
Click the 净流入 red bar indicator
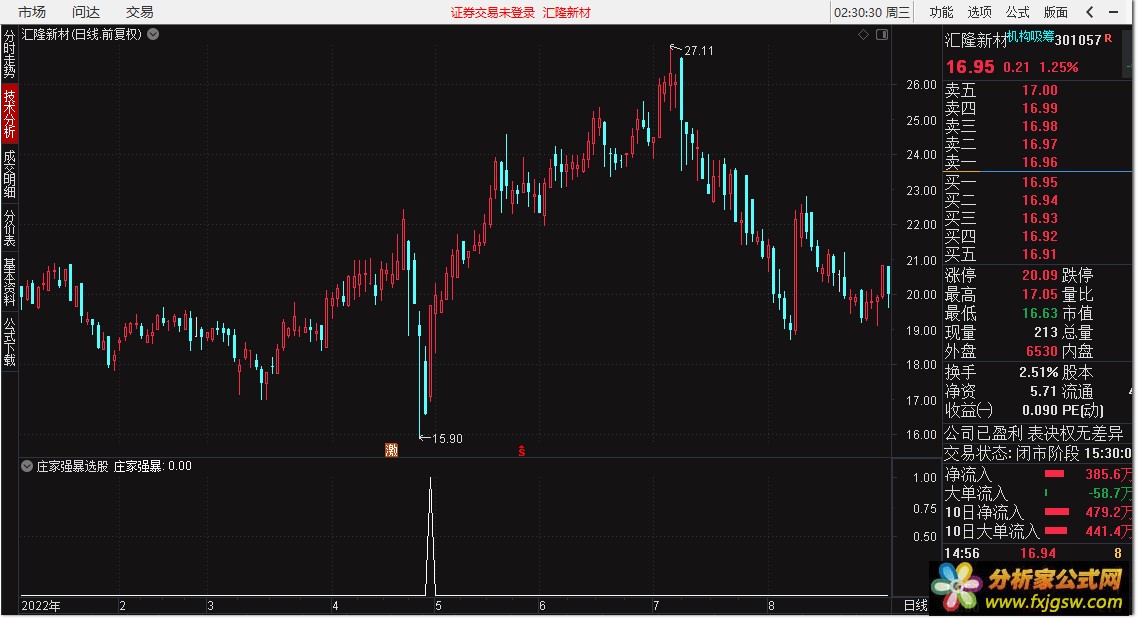(x=1054, y=474)
